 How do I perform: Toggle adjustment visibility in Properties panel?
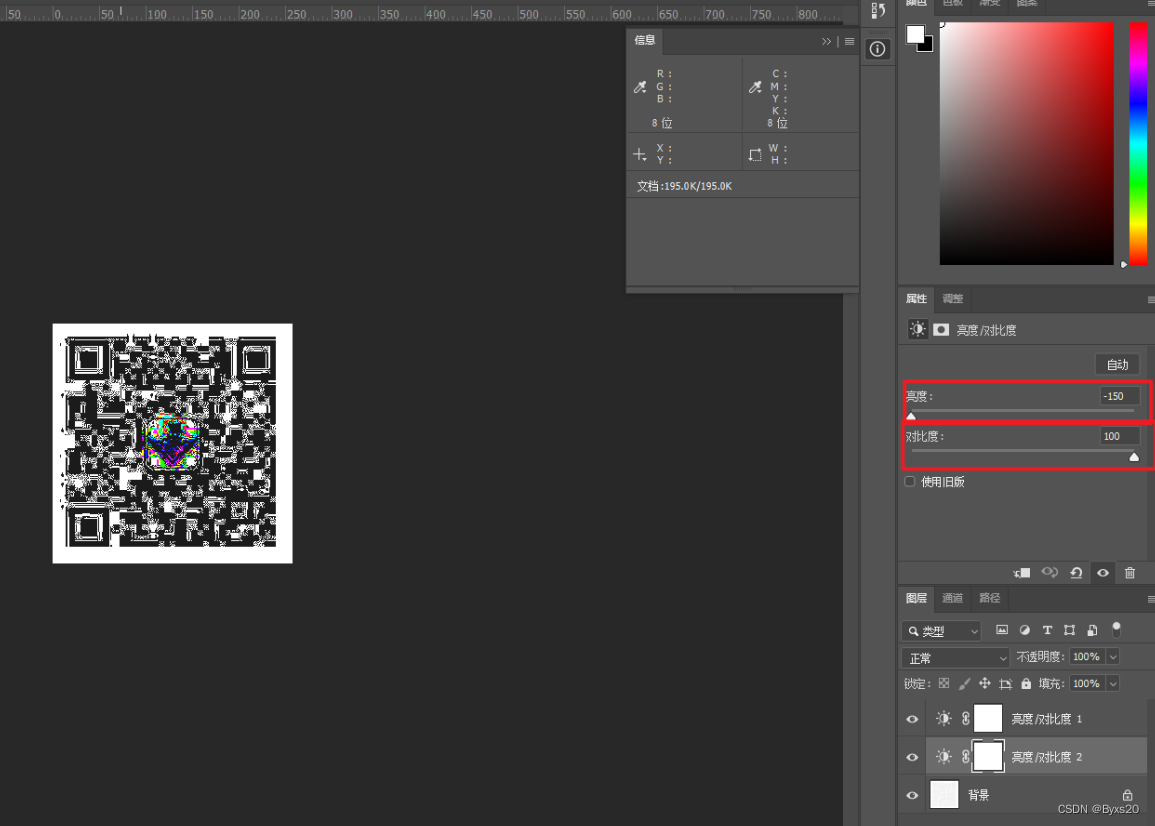pos(1103,573)
